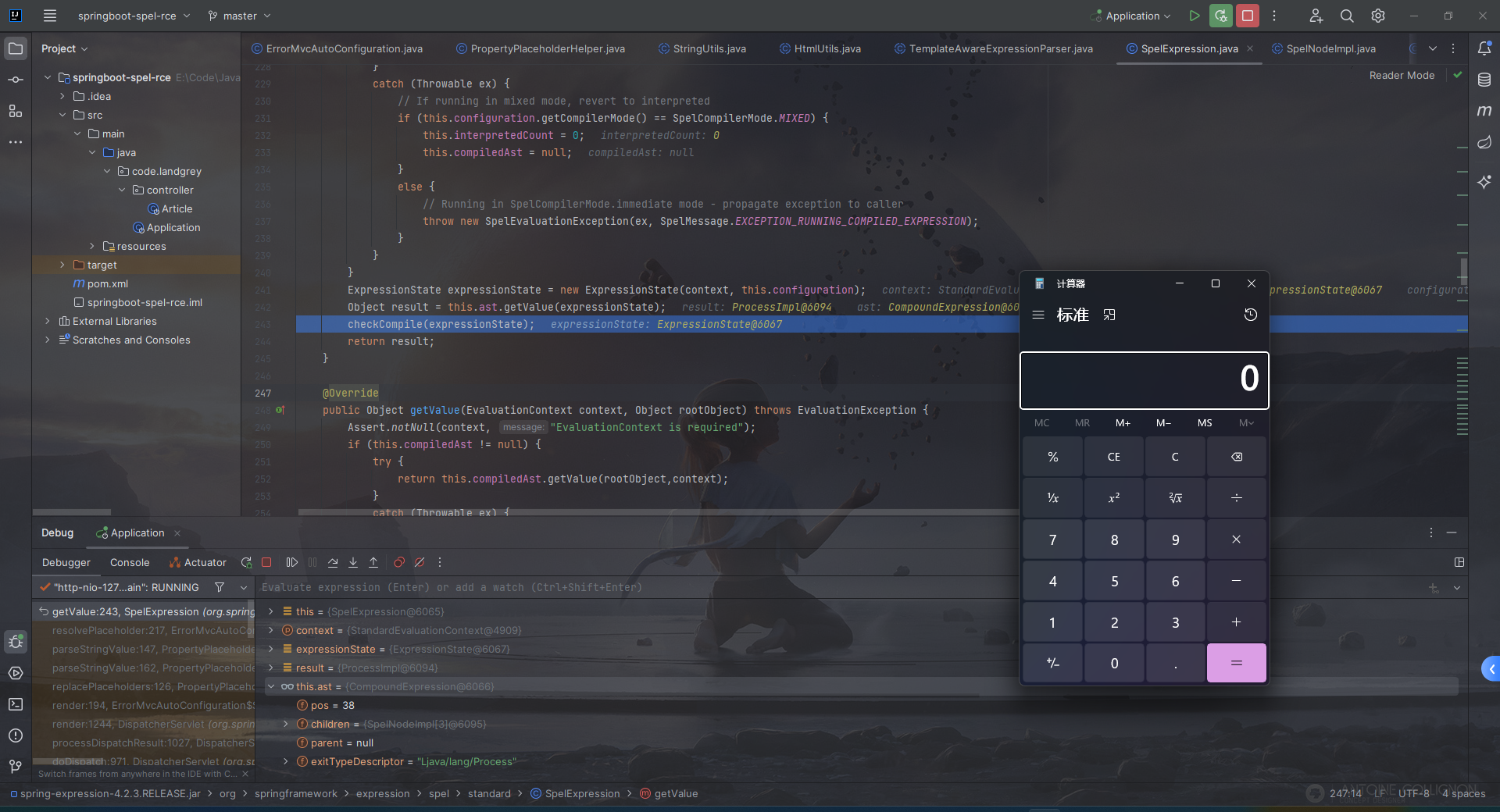
Task: Open IDE Settings gear
Action: point(1378,16)
